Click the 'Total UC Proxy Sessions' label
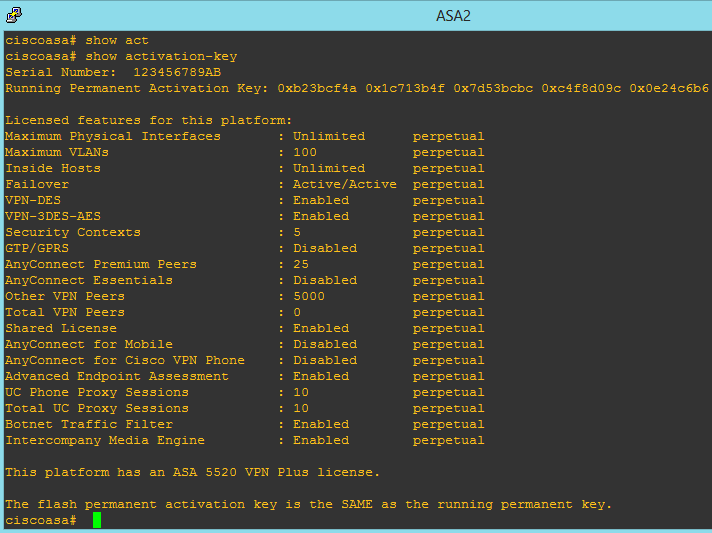This screenshot has width=712, height=533. (x=97, y=408)
